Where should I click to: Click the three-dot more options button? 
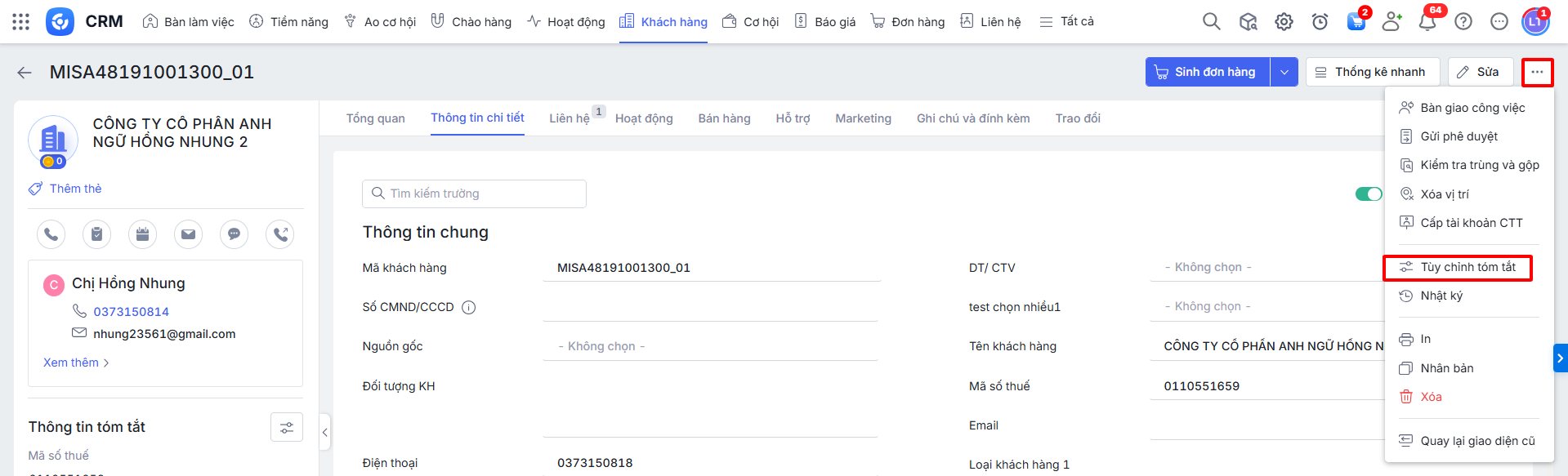click(1537, 72)
